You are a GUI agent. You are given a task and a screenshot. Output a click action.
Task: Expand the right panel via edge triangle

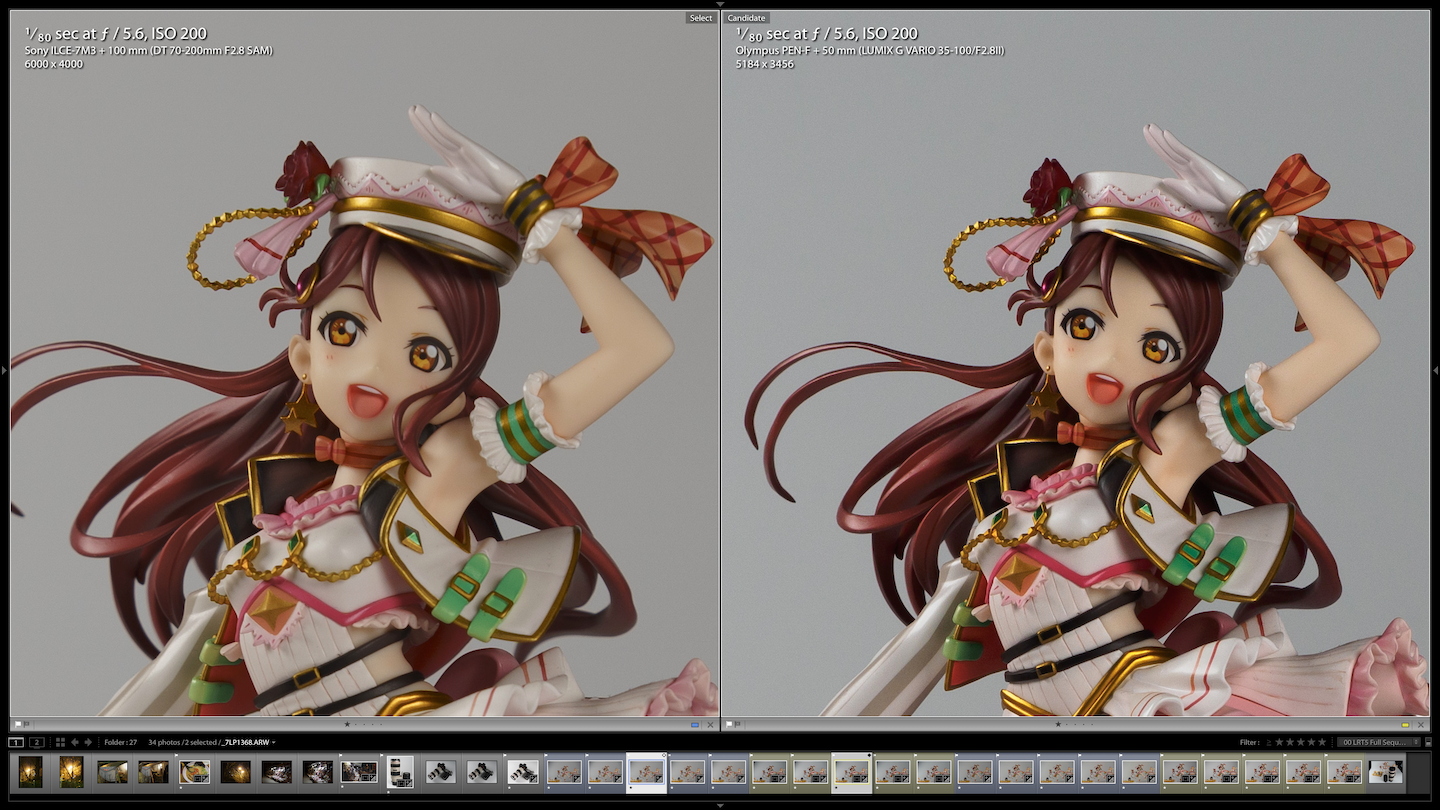1436,370
